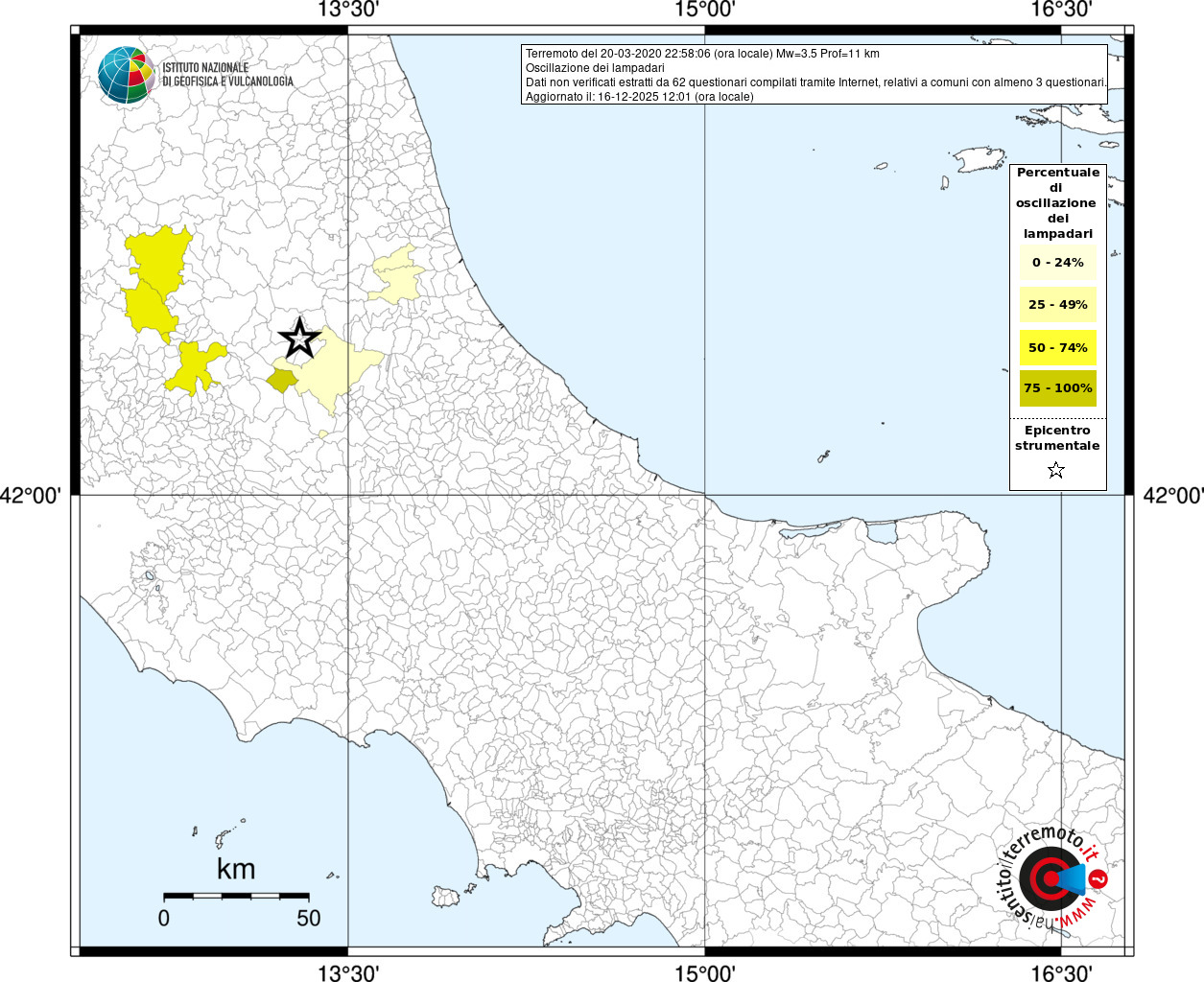Click the legend star under Epicentro strumentale
Screen dimensions: 1204x982
coord(1056,470)
